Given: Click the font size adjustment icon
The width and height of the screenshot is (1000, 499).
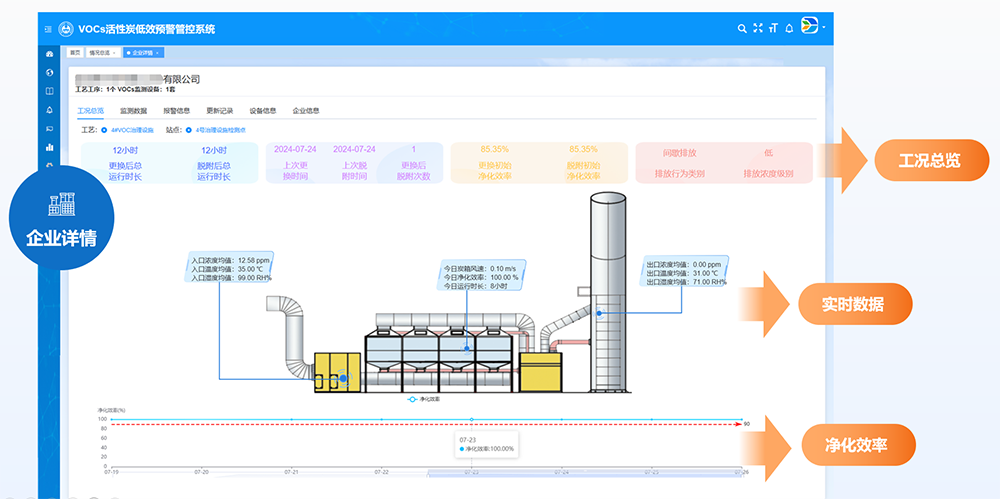Looking at the screenshot, I should coord(773,29).
